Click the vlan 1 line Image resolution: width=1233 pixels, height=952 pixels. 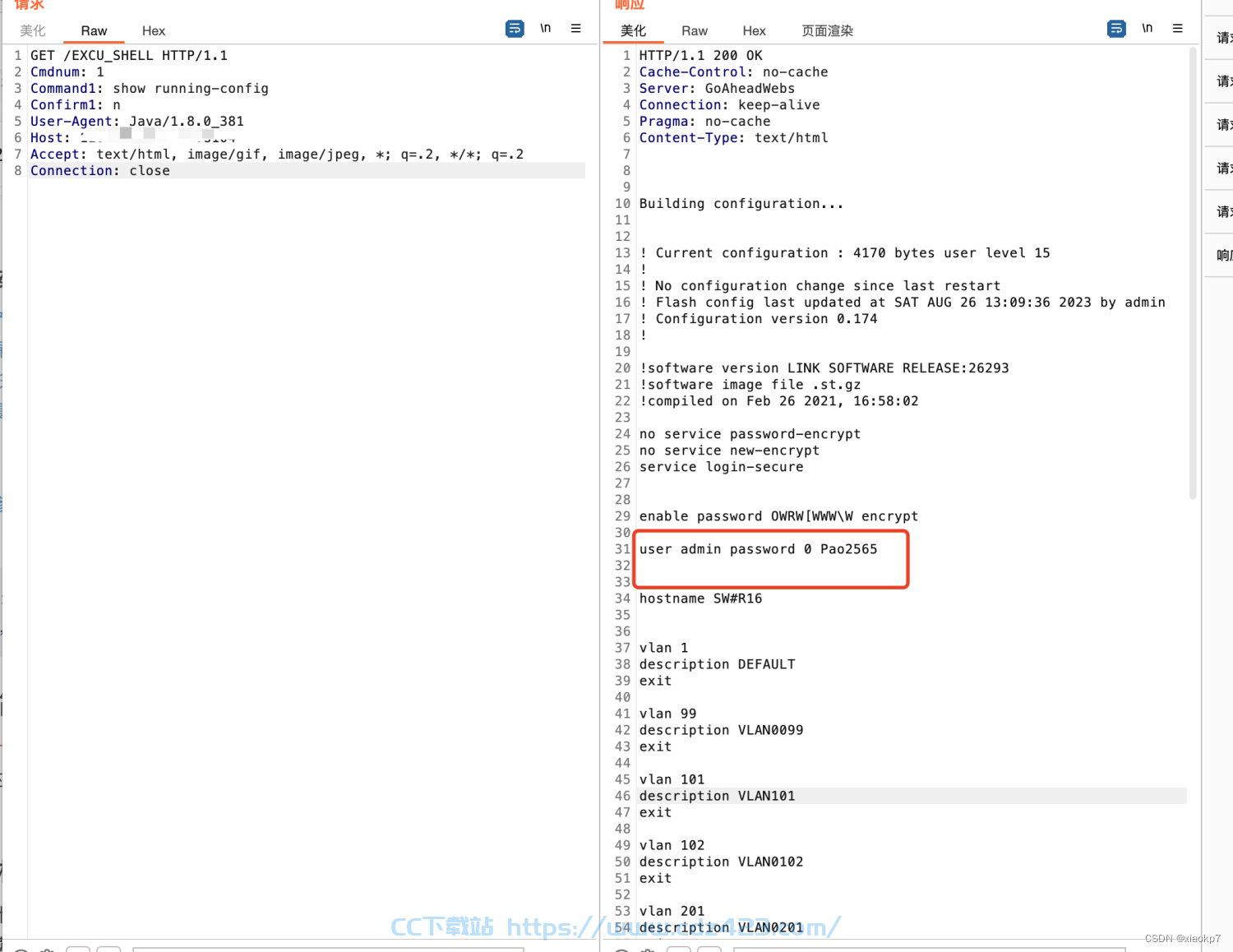pos(664,648)
